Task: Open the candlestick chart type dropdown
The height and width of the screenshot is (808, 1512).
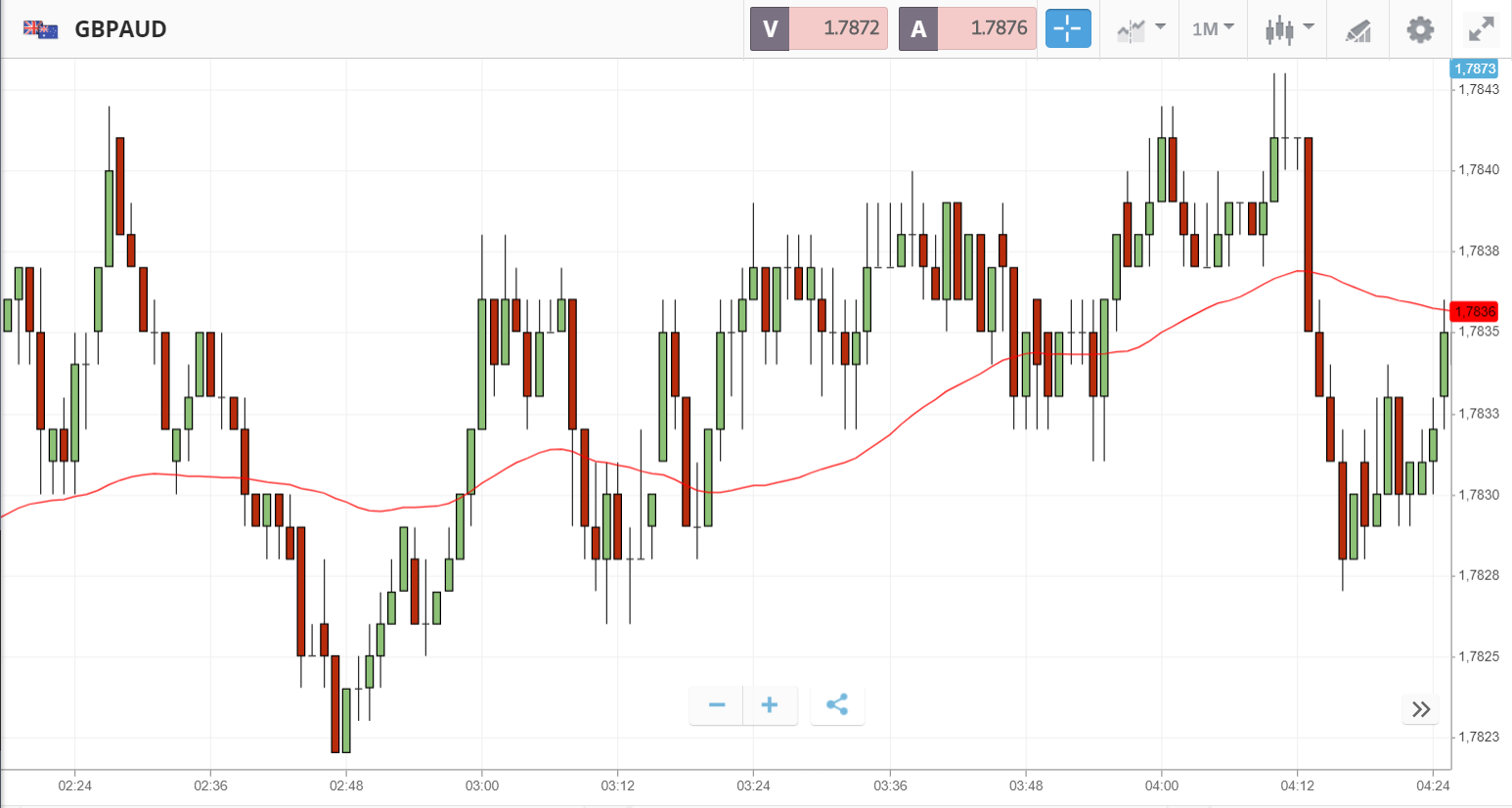Action: [1288, 29]
